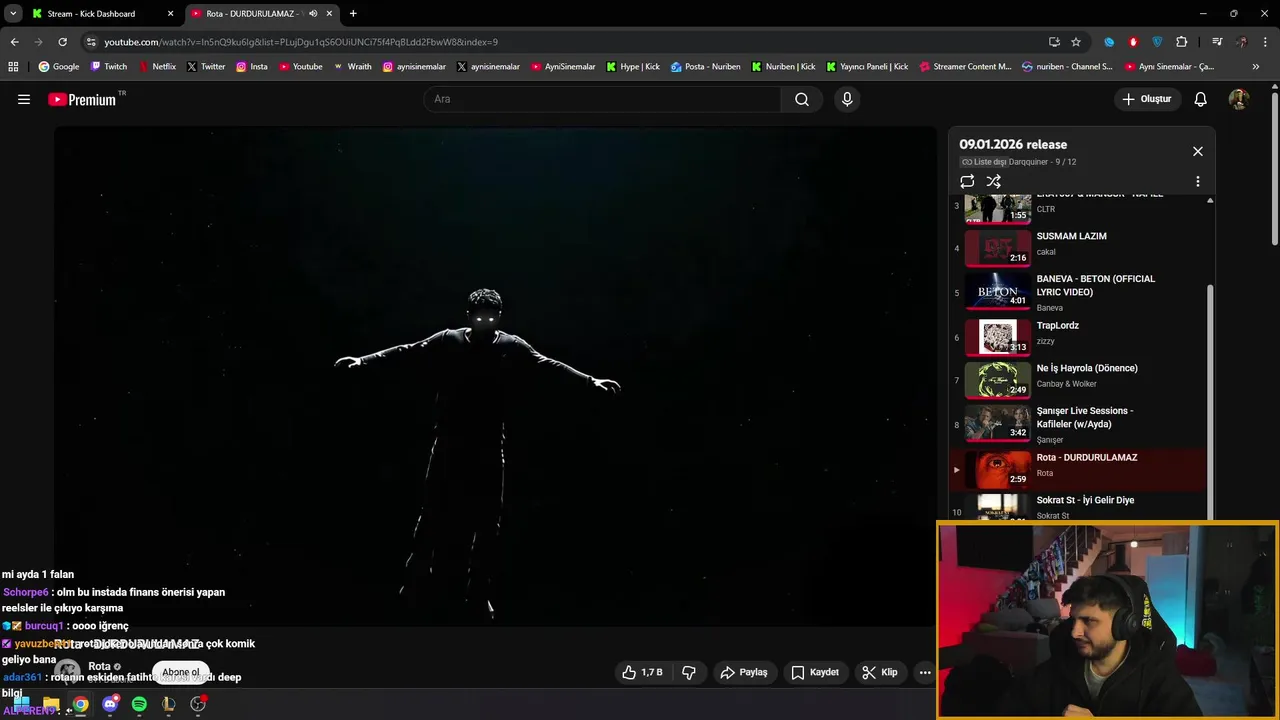Play Sokrat St - İyi Gelir Diye
This screenshot has height=720, width=1280.
(1078, 507)
